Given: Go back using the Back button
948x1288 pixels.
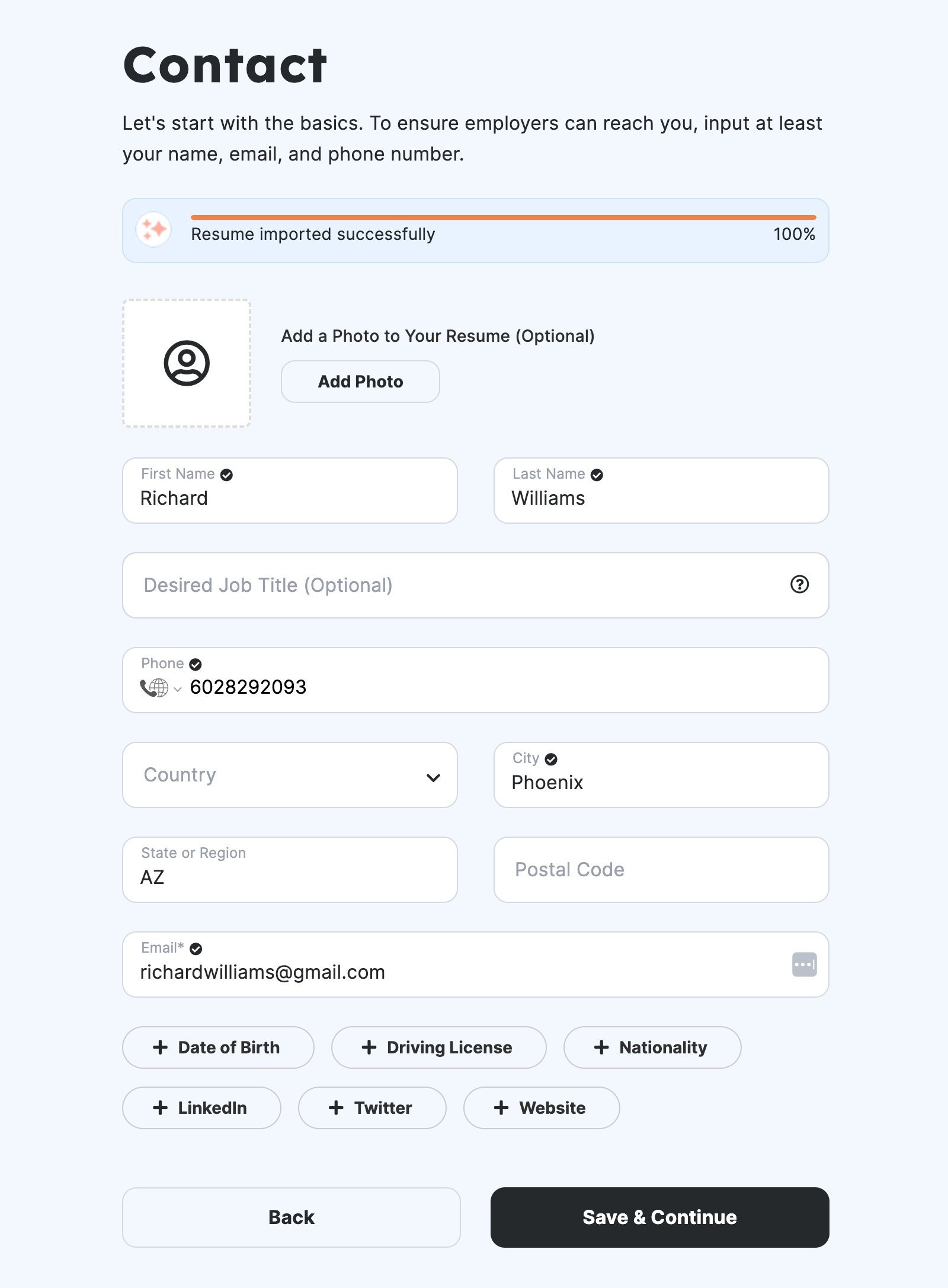Looking at the screenshot, I should coord(292,1217).
